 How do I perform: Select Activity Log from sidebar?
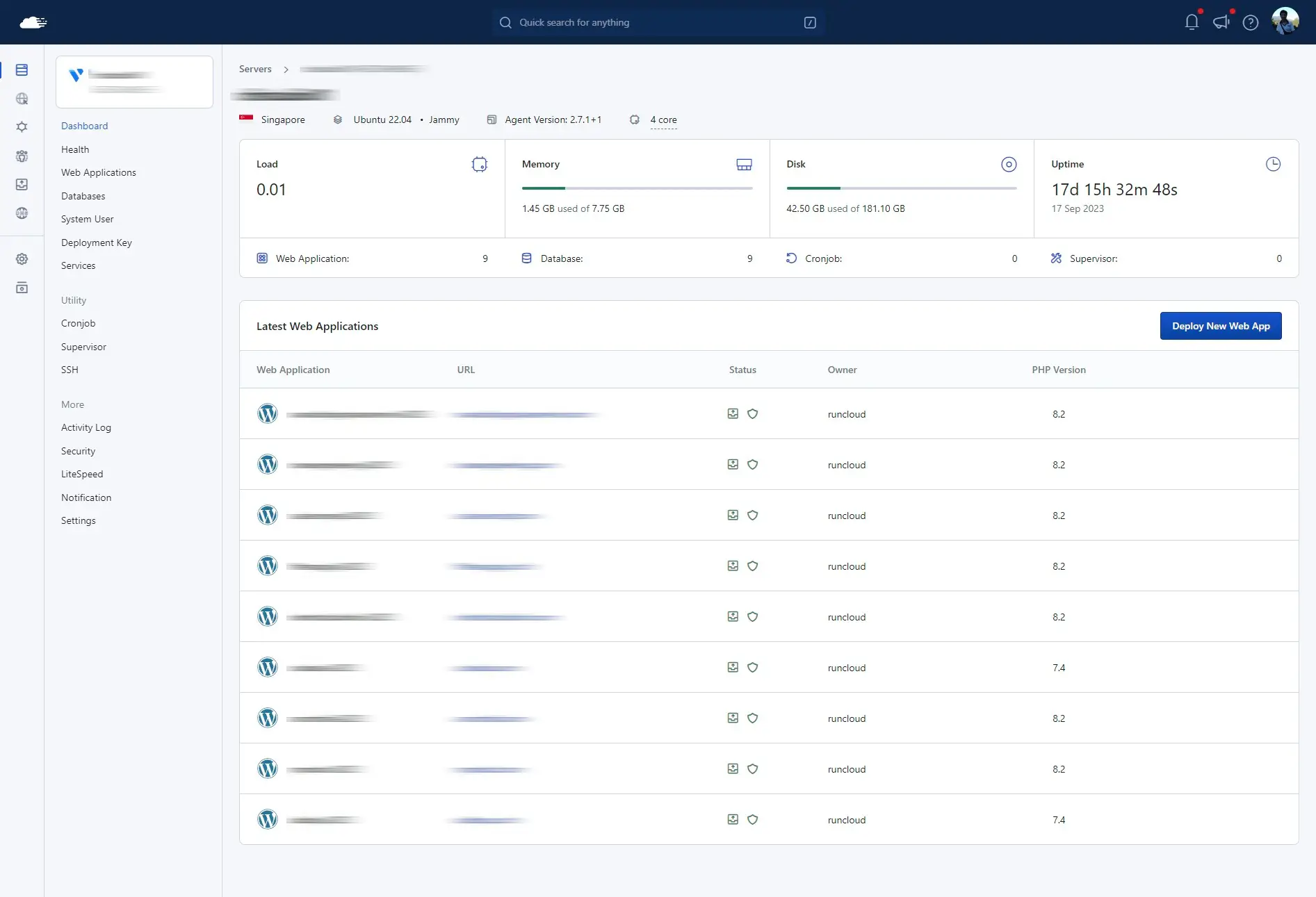click(x=86, y=427)
